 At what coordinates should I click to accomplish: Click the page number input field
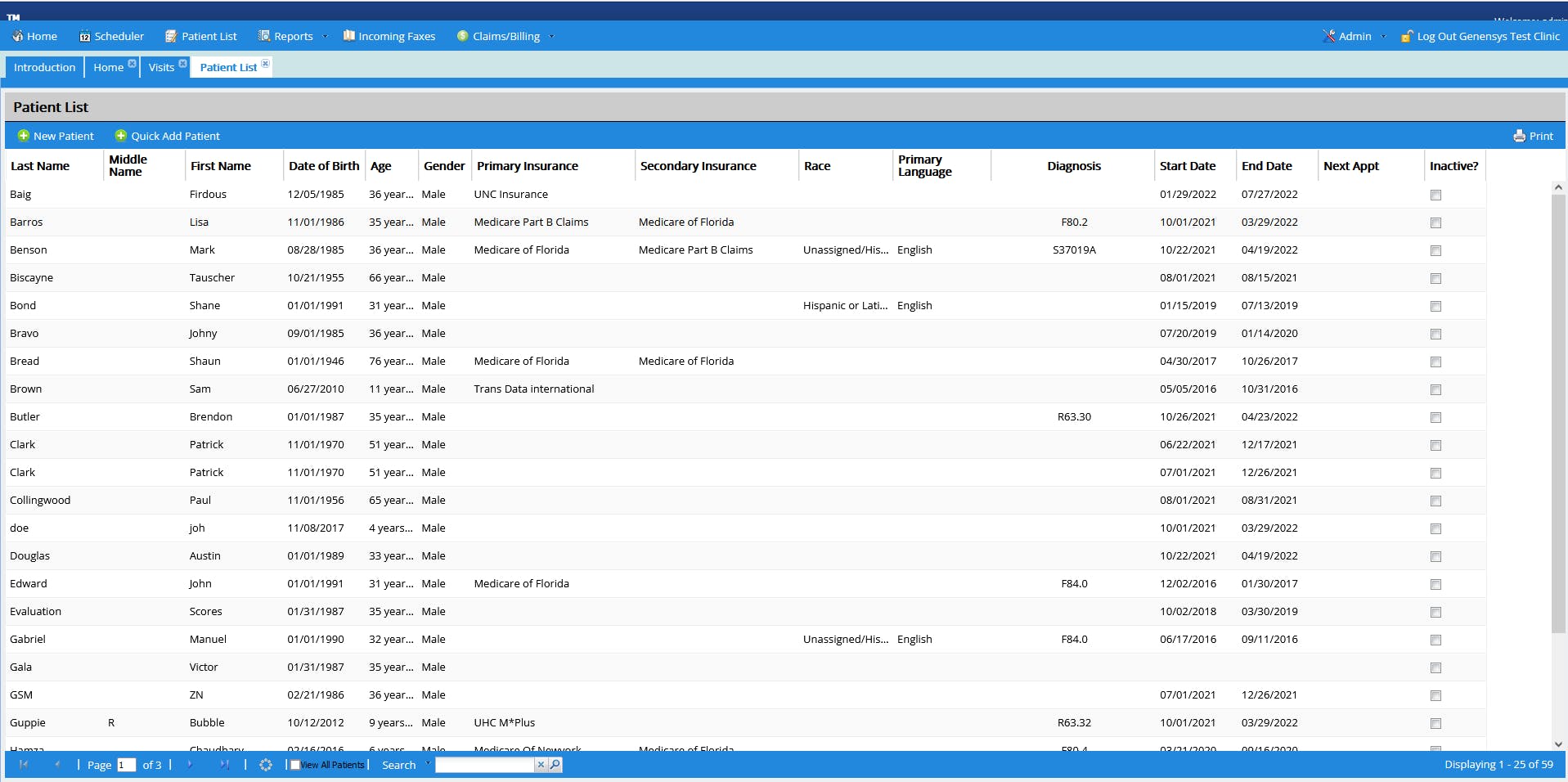[x=126, y=765]
